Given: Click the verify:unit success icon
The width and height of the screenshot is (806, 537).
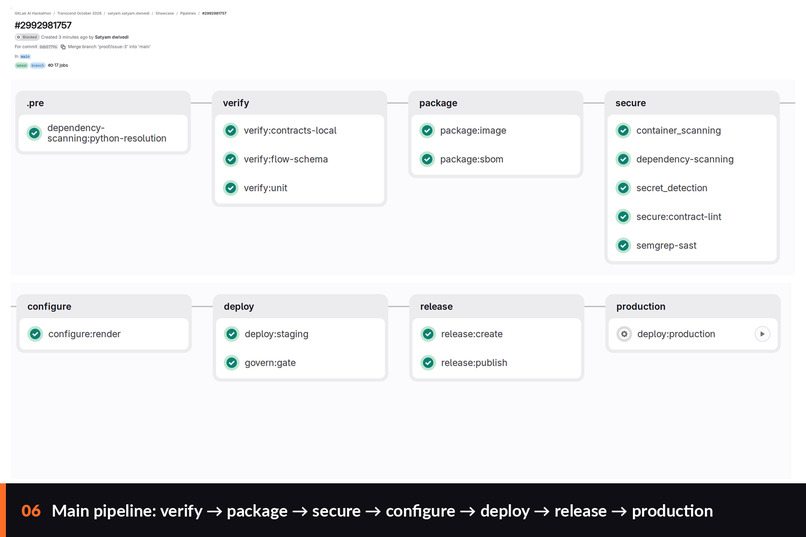Looking at the screenshot, I should pyautogui.click(x=231, y=188).
